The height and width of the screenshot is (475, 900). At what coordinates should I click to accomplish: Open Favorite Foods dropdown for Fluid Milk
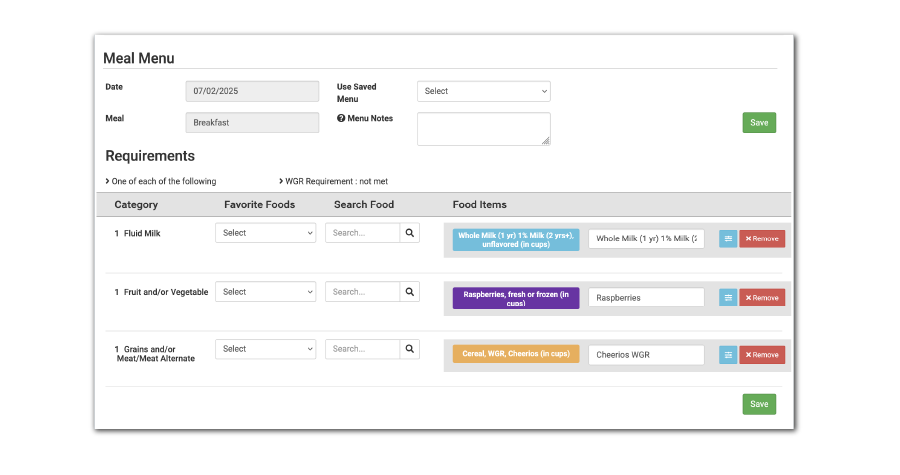265,233
